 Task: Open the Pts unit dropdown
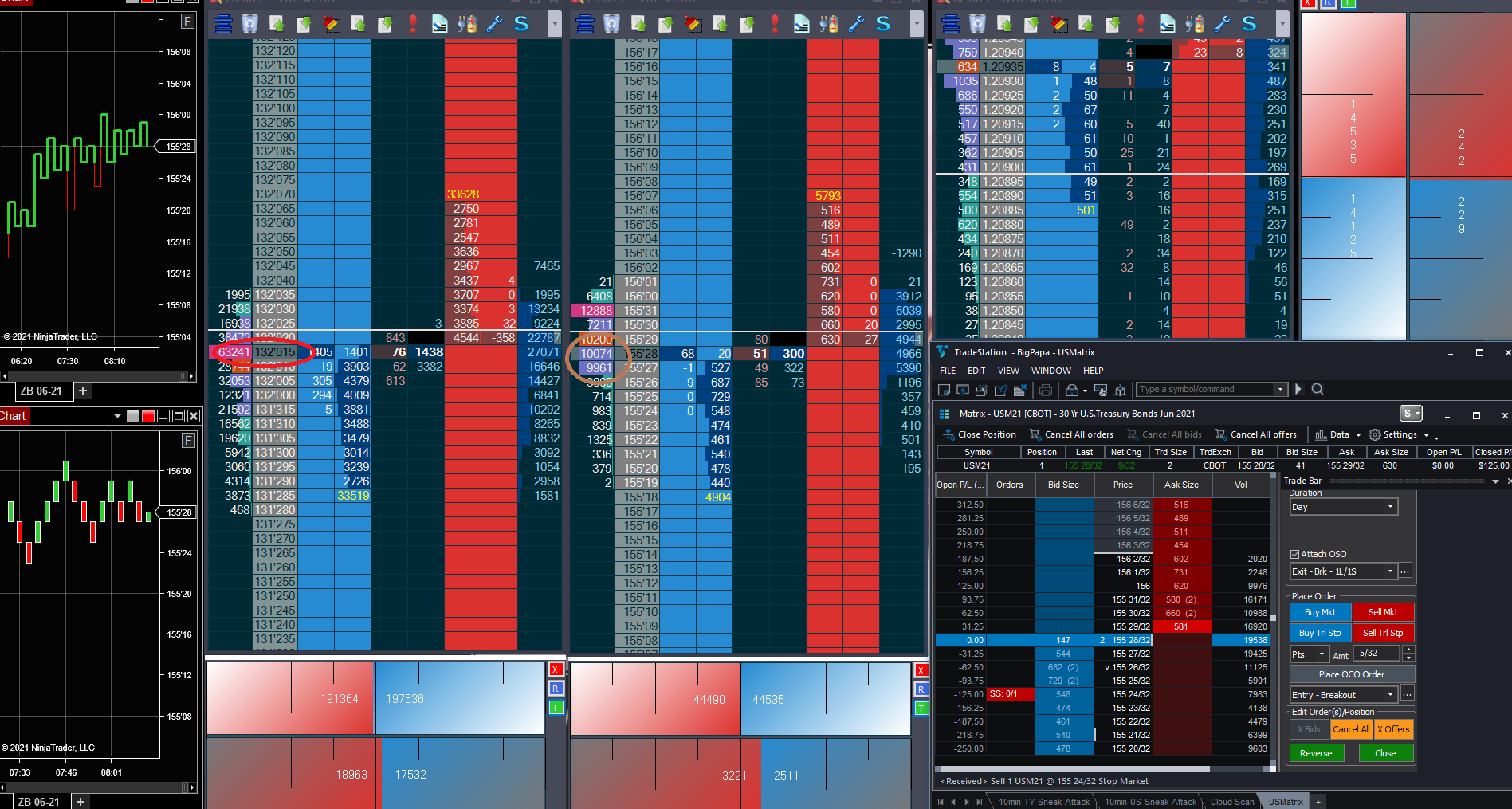(x=1309, y=654)
